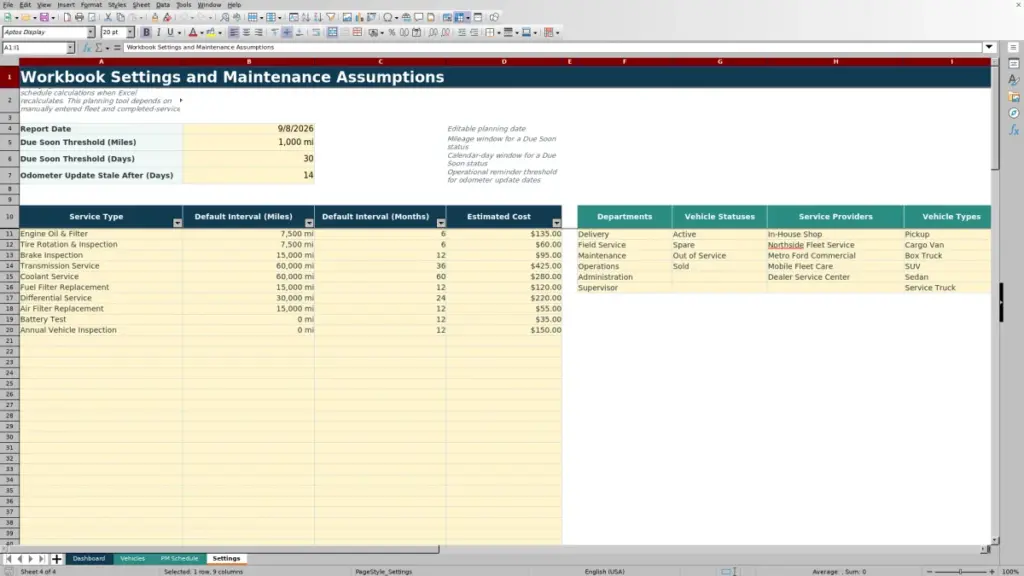Open the Sheet menu
Screen dimensions: 1024x576
click(141, 5)
